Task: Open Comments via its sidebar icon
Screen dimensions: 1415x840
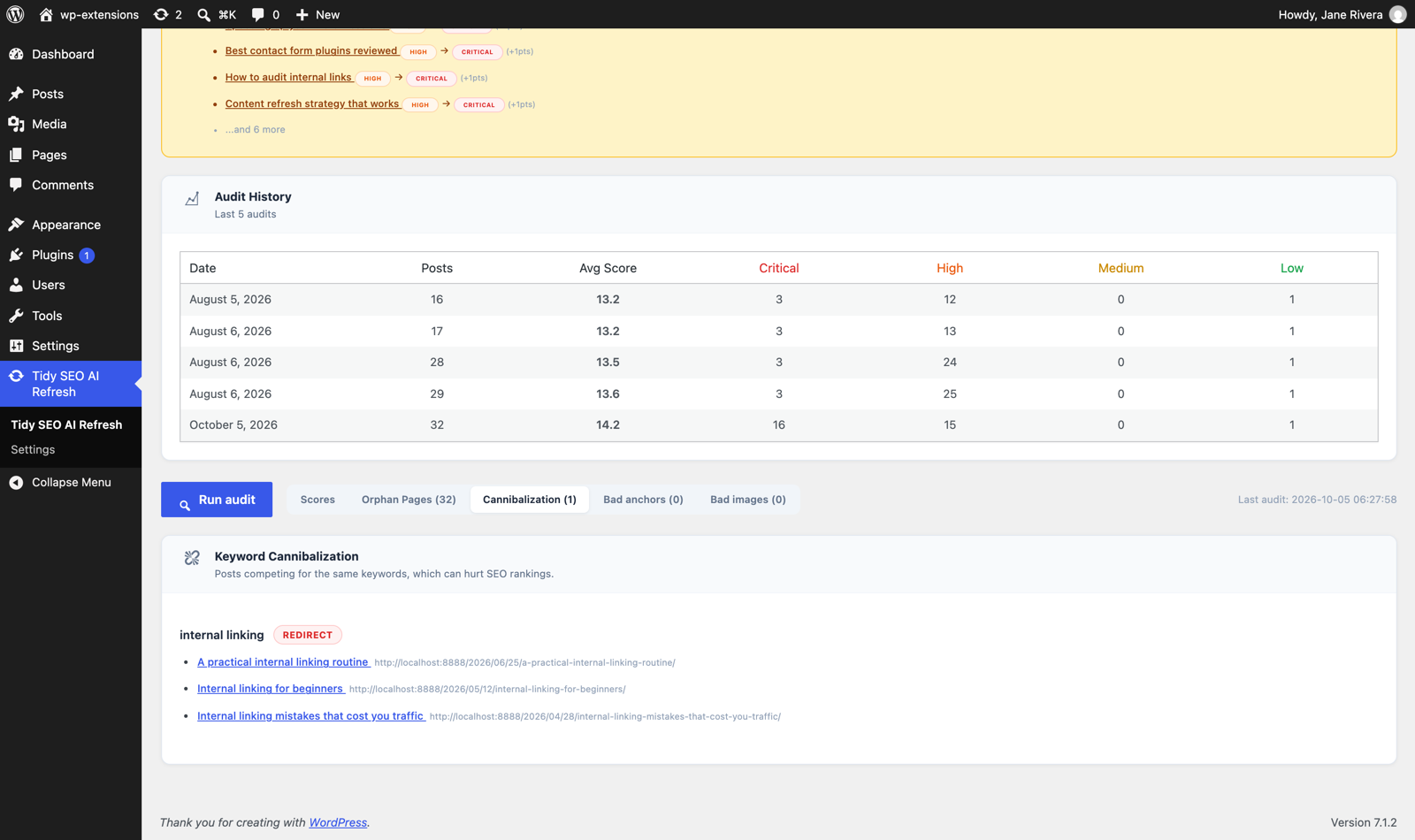Action: [16, 185]
